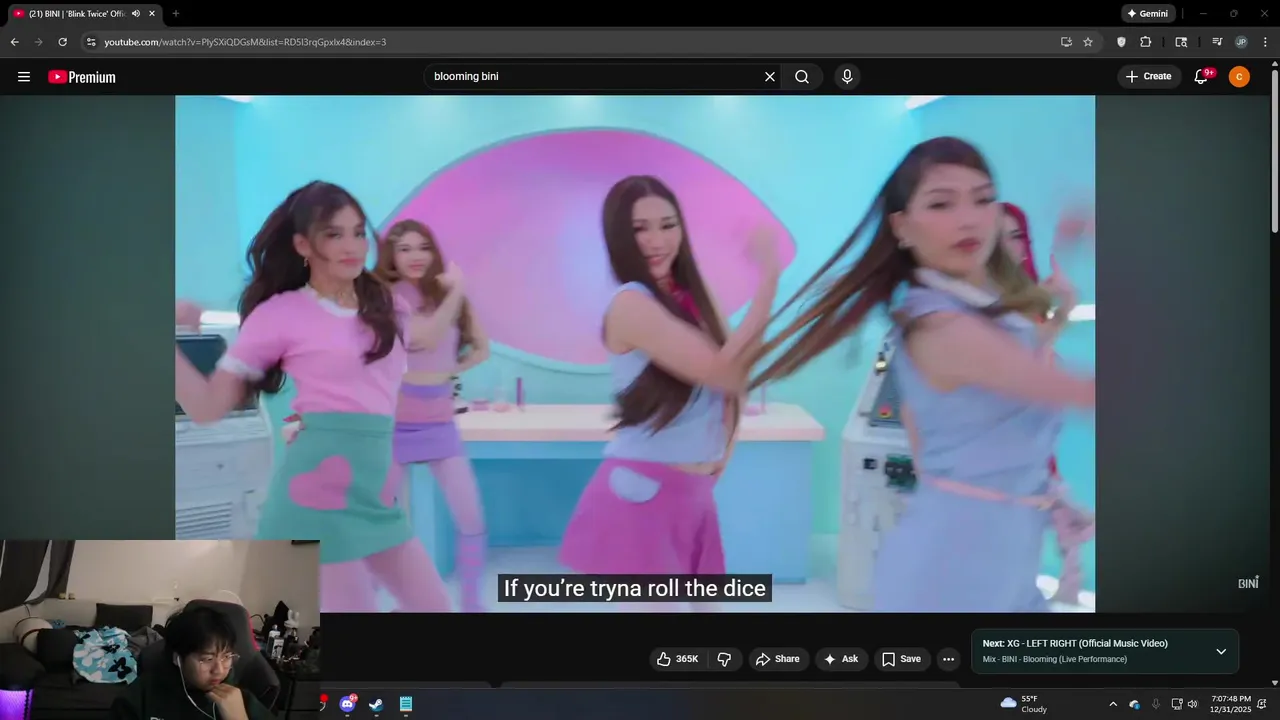
Task: Save the video to a playlist
Action: coord(901,659)
